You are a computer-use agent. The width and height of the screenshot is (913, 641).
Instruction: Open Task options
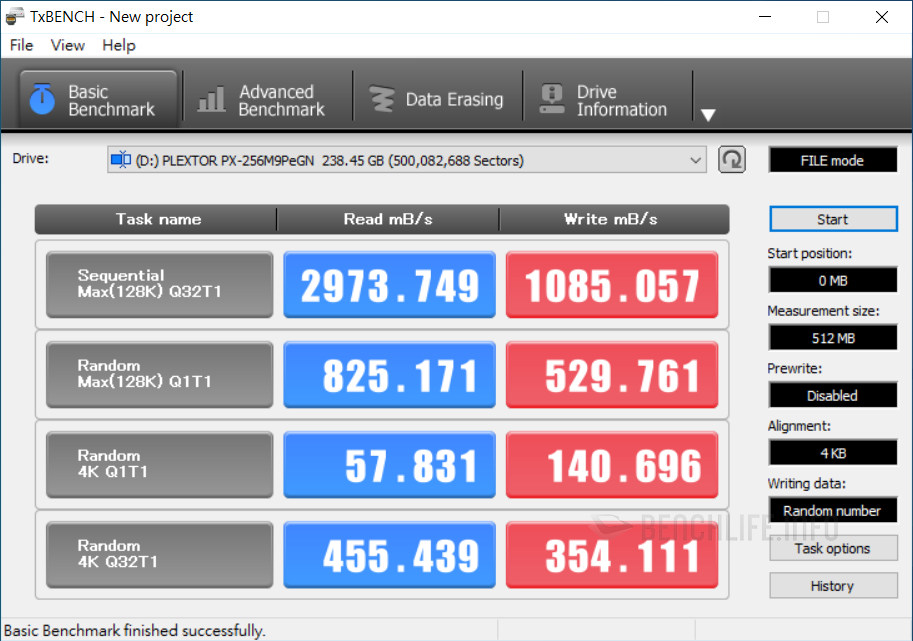click(x=832, y=549)
